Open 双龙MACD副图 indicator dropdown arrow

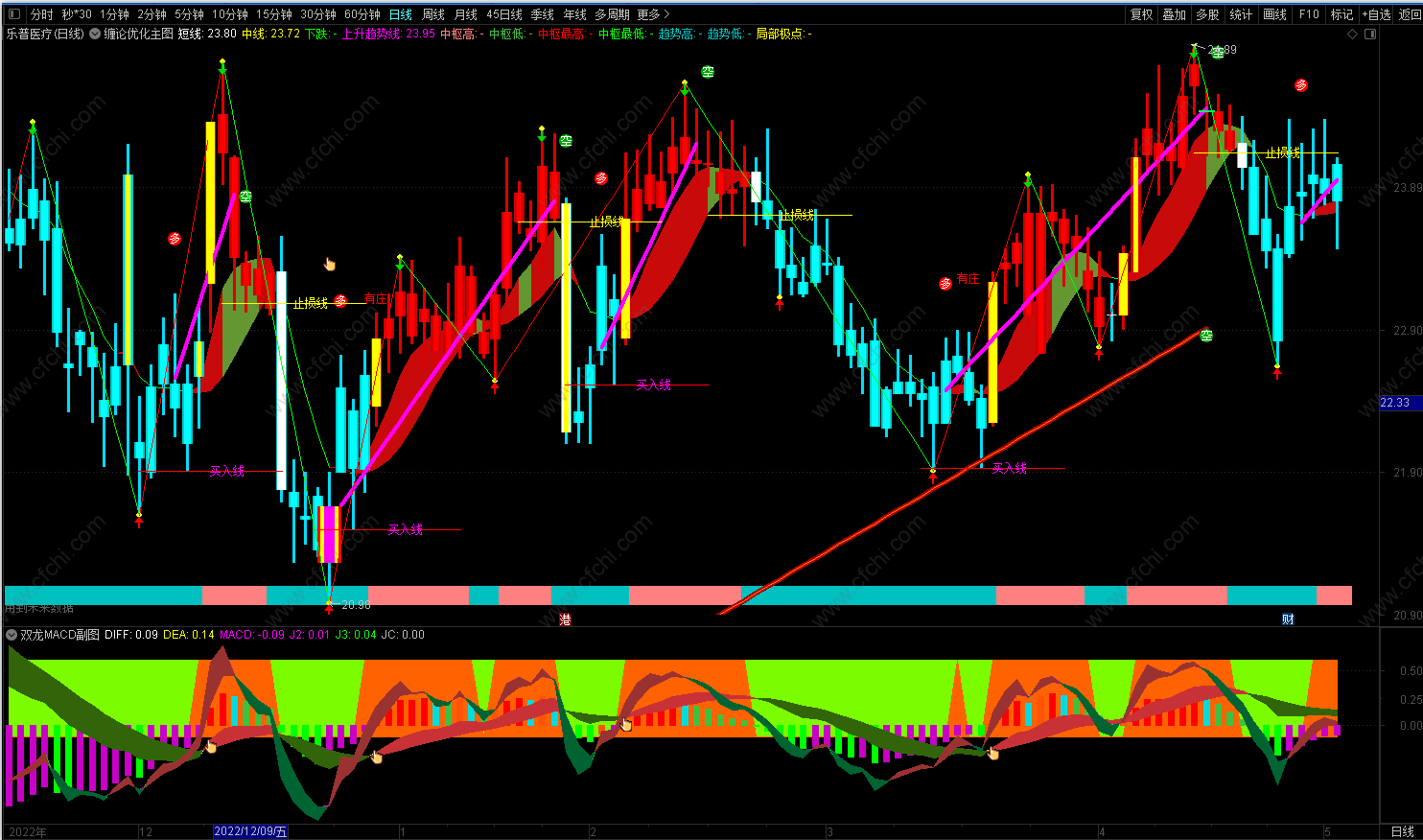12,635
